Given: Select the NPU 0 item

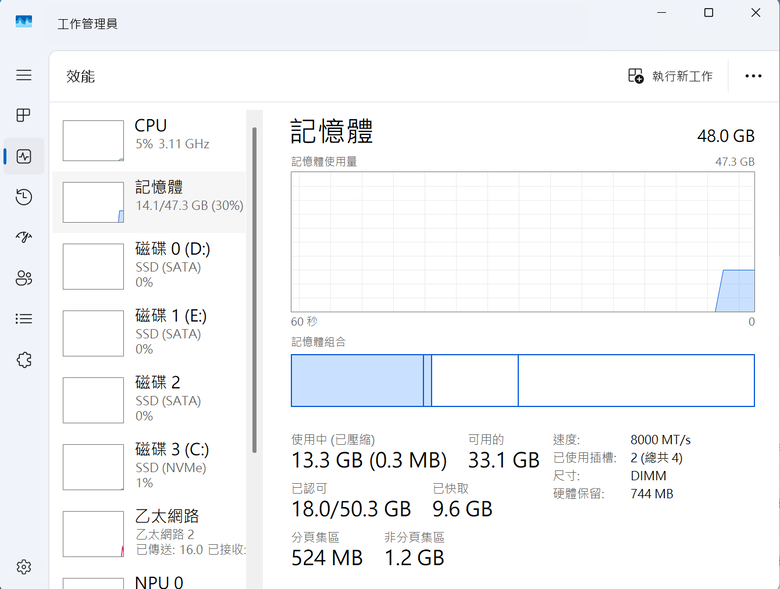Looking at the screenshot, I should (x=149, y=581).
